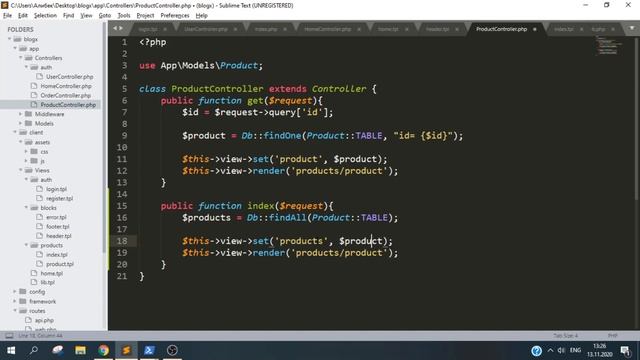Expand the js folder
Image resolution: width=640 pixels, height=360 pixels.
(27, 161)
